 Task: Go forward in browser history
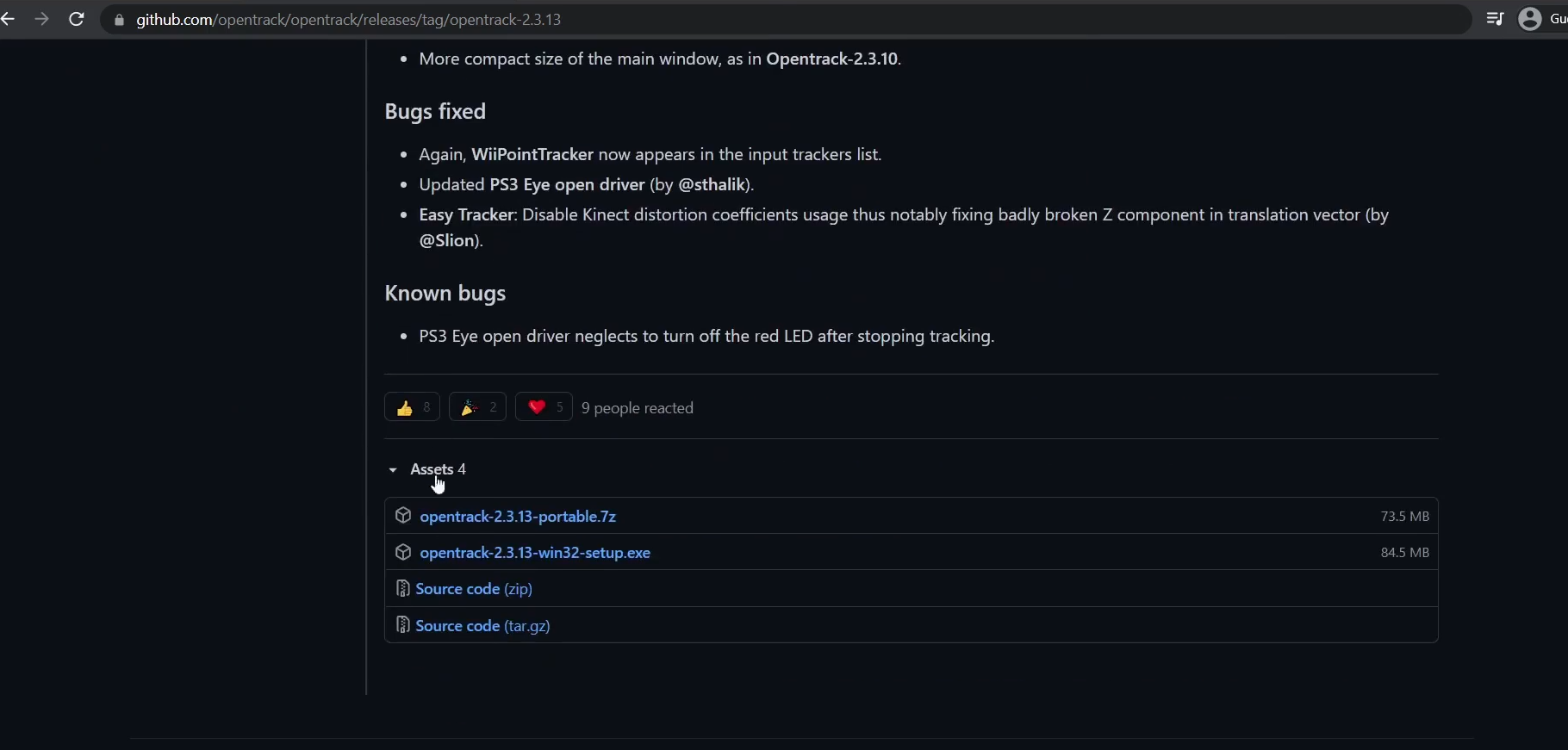point(41,19)
